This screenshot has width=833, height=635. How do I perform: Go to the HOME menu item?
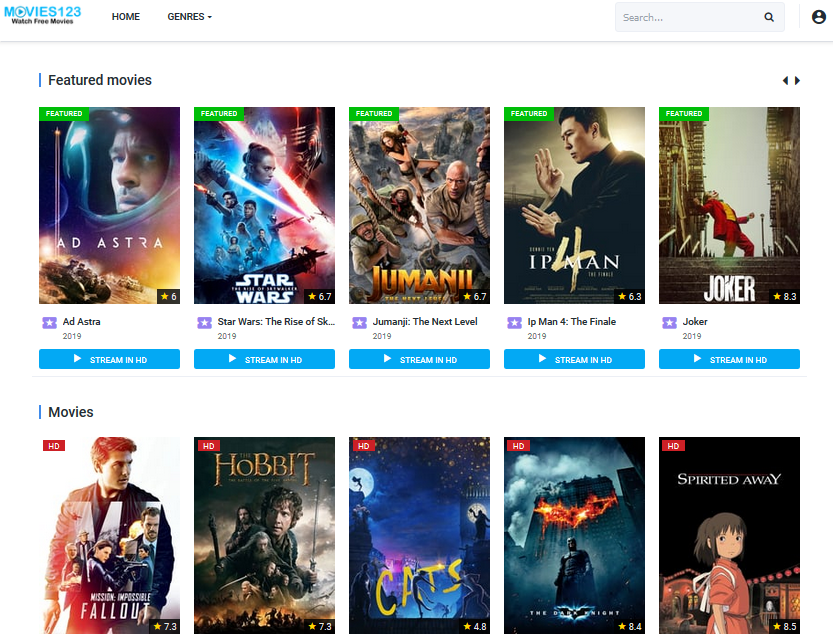[126, 17]
